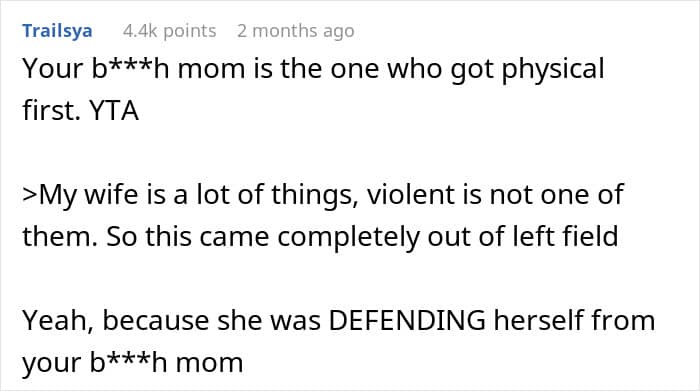This screenshot has width=700, height=391.
Task: Select the capitalized word DEFENDING
Action: (x=407, y=320)
